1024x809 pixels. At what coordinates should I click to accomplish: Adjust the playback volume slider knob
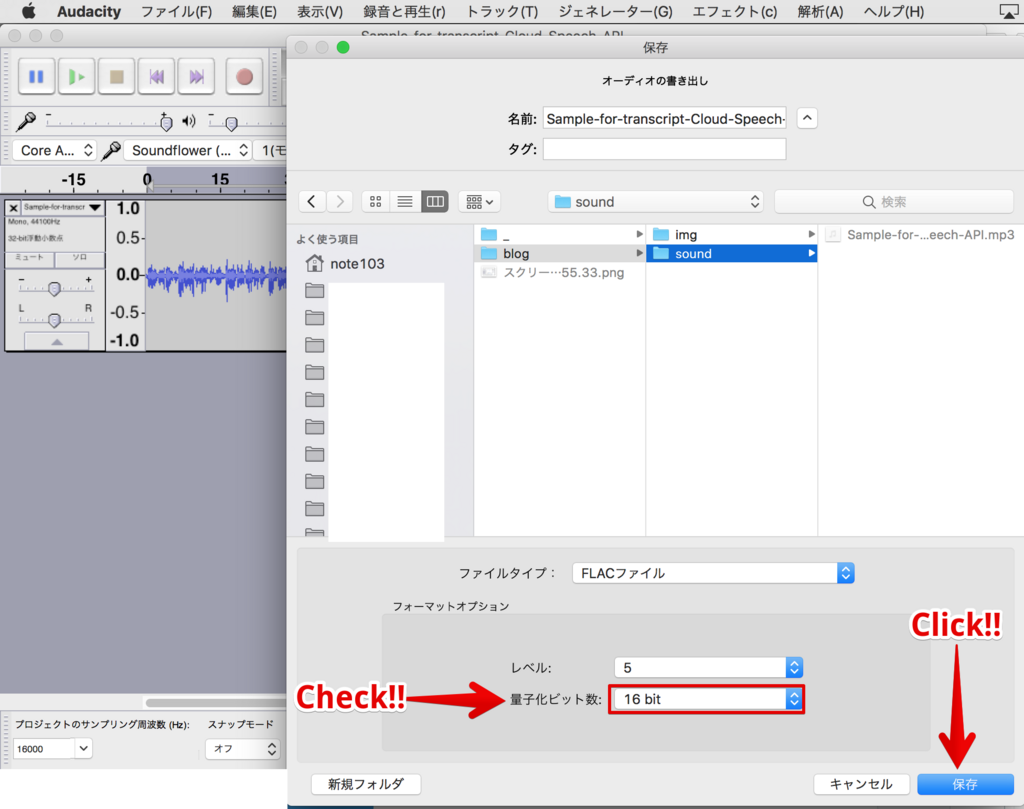231,123
